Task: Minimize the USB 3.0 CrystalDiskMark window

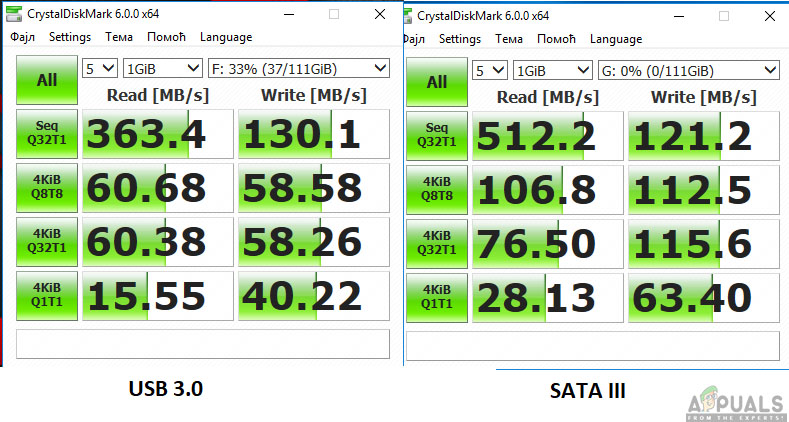Action: 289,15
